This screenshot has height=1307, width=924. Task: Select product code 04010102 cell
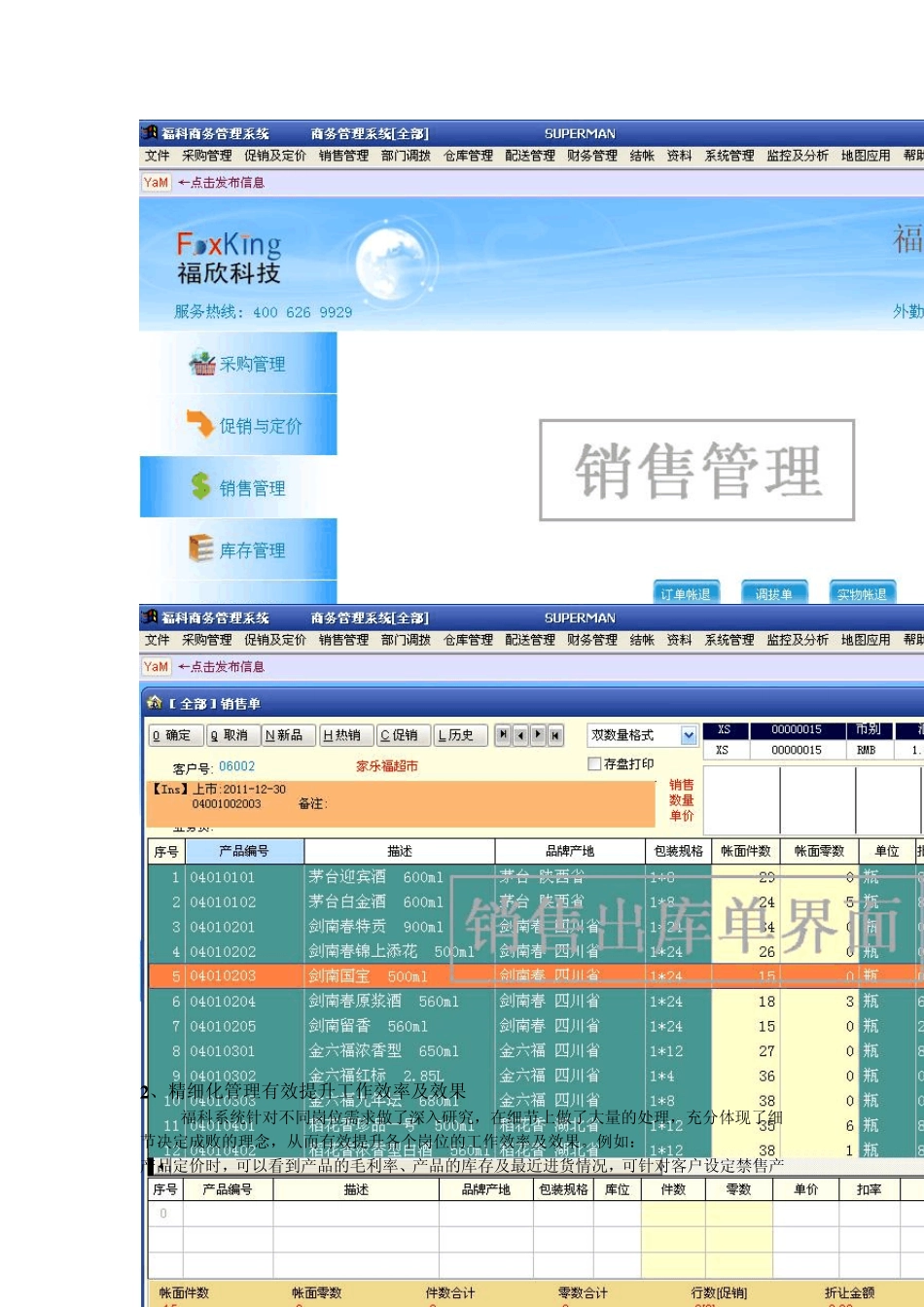(244, 901)
